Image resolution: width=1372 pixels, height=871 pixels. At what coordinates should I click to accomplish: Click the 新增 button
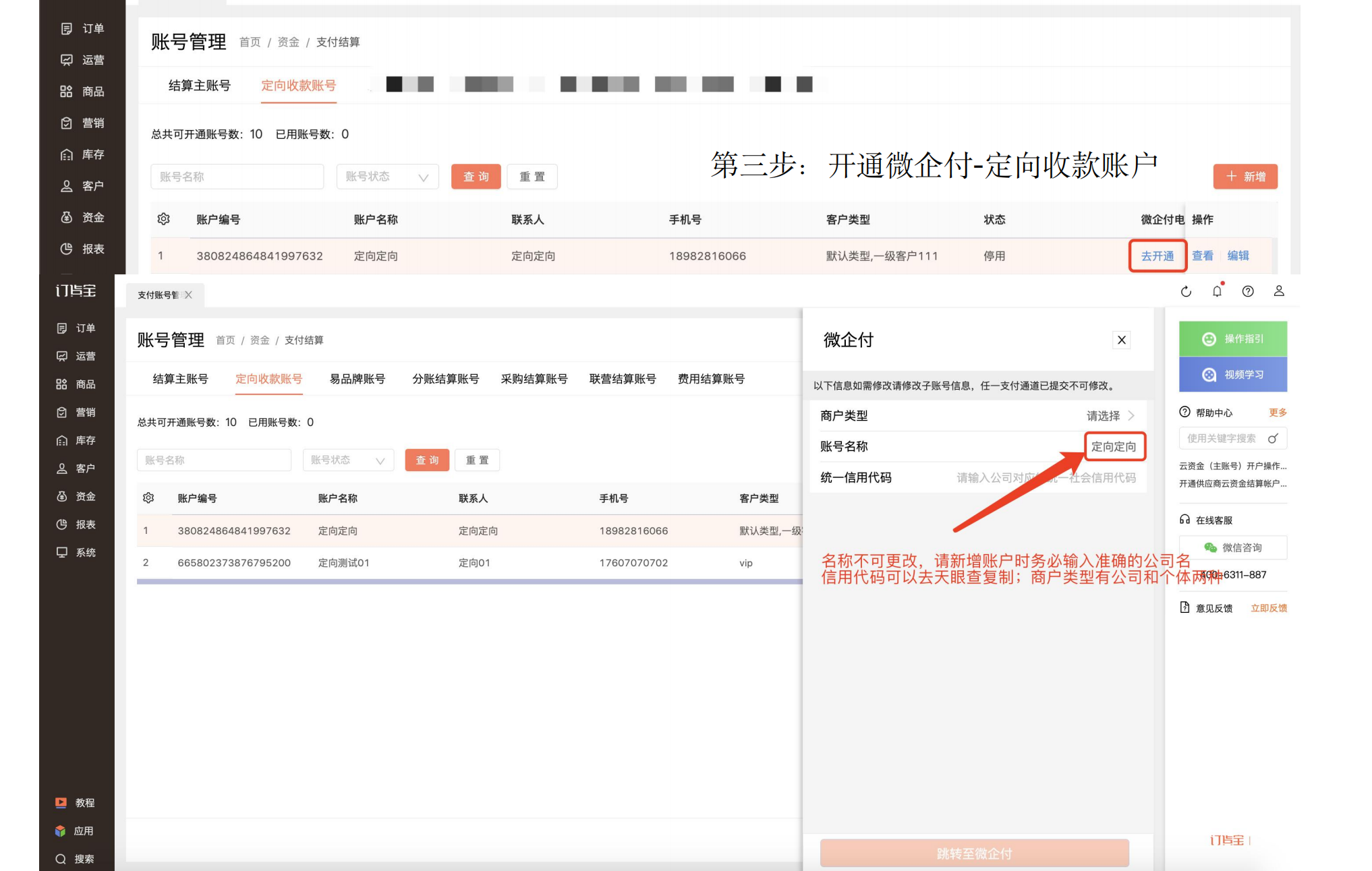[1245, 177]
